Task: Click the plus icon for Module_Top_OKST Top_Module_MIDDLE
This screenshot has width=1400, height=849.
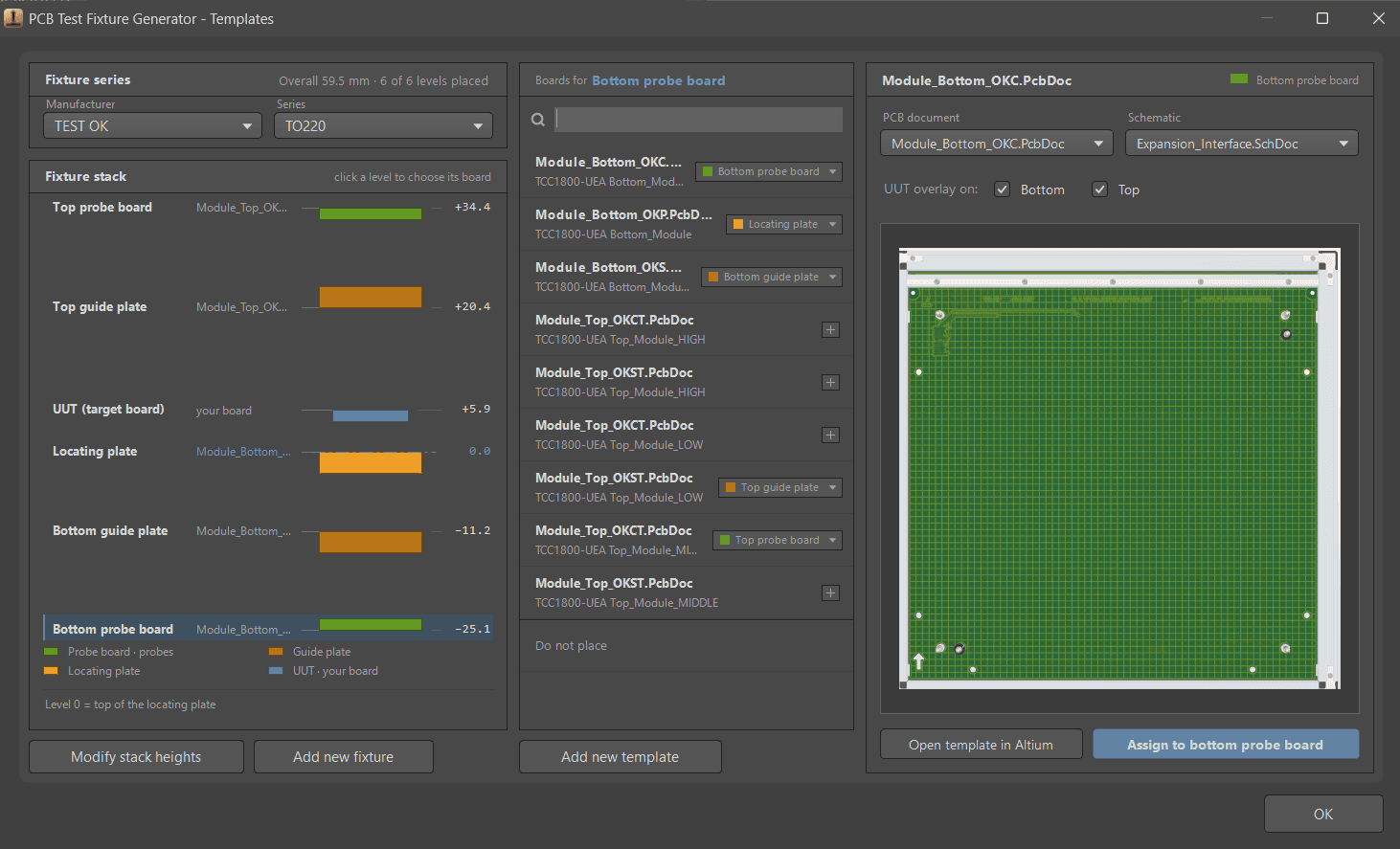Action: click(x=830, y=593)
